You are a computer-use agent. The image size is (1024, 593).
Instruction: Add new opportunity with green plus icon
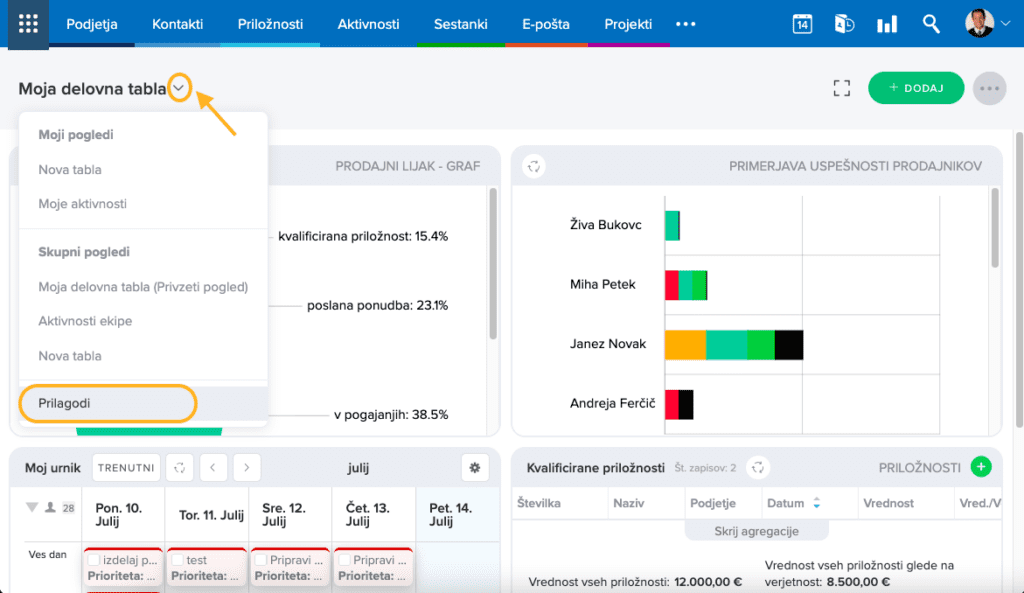click(981, 467)
